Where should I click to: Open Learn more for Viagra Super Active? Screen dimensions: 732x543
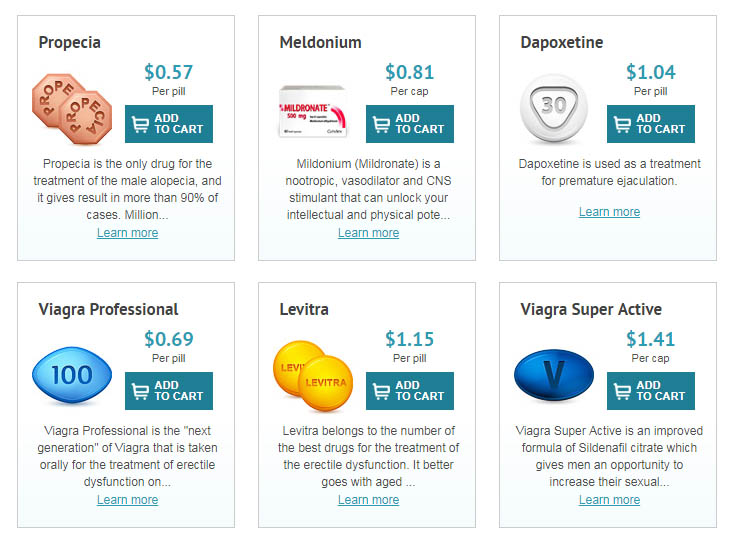pos(609,500)
